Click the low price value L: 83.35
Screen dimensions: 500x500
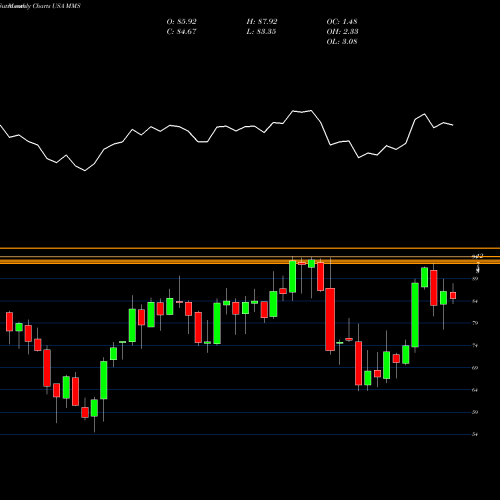tap(261, 32)
